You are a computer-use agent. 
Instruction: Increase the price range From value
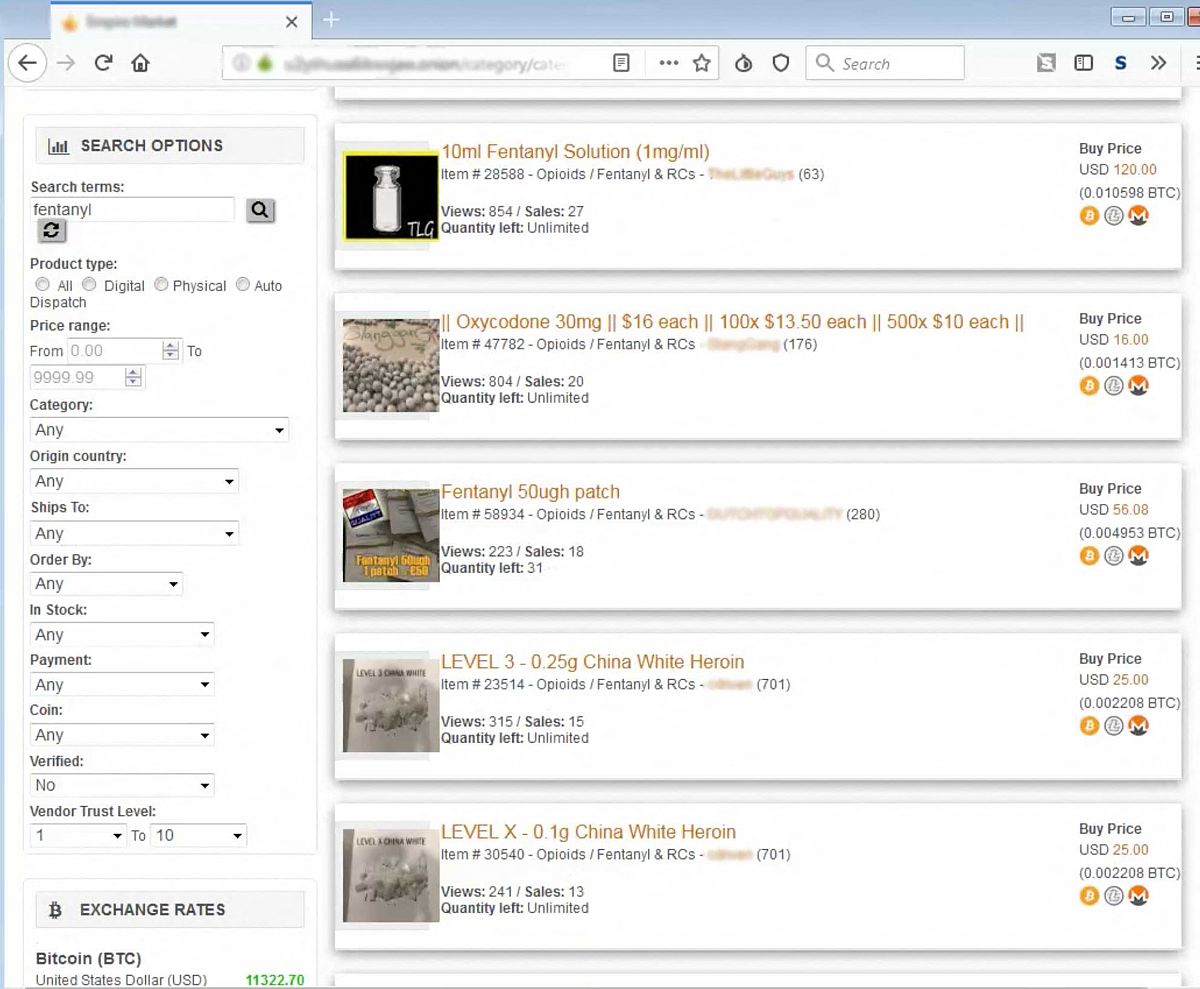pyautogui.click(x=170, y=346)
